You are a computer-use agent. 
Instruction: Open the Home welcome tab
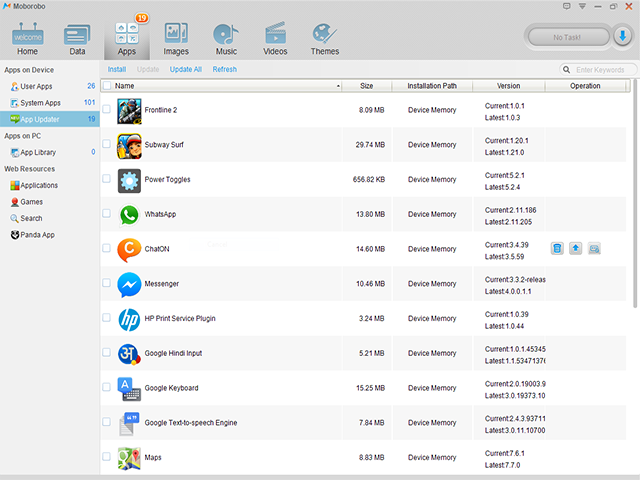coord(27,39)
